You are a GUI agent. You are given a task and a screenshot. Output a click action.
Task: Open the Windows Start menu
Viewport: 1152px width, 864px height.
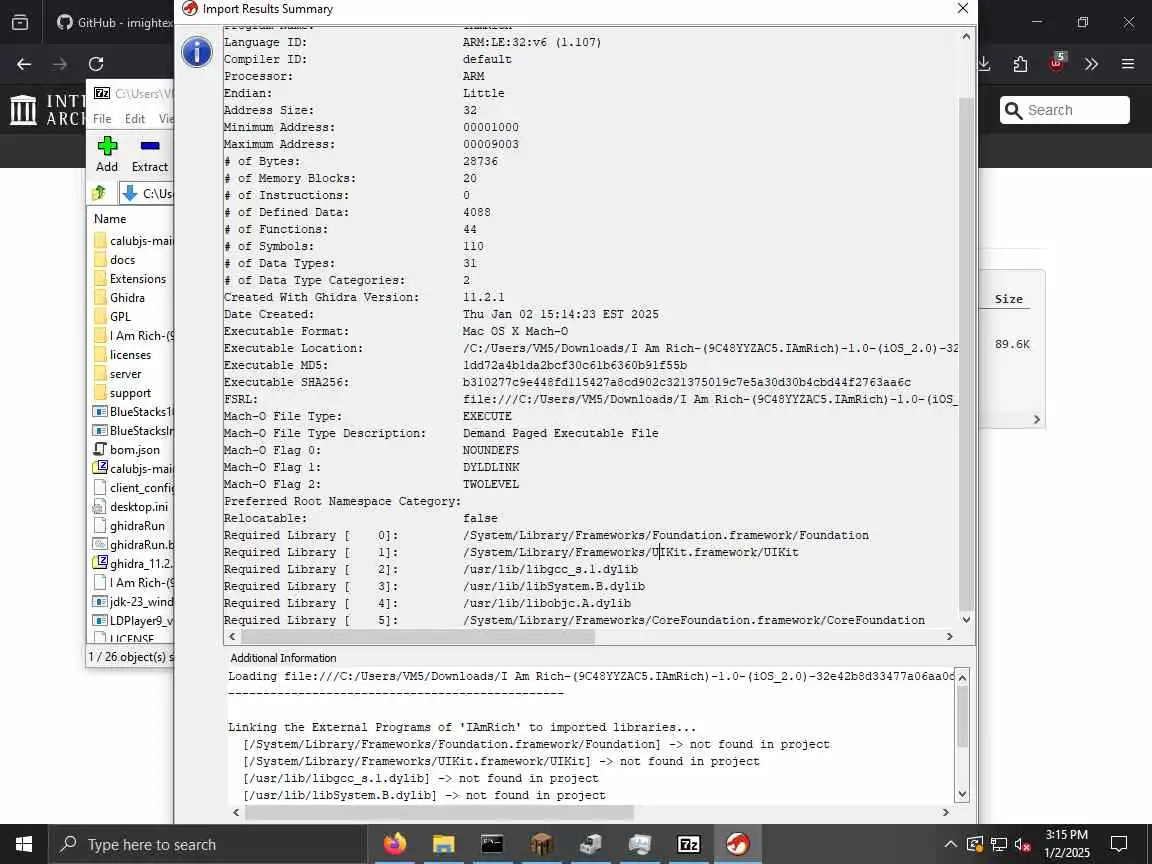[24, 844]
